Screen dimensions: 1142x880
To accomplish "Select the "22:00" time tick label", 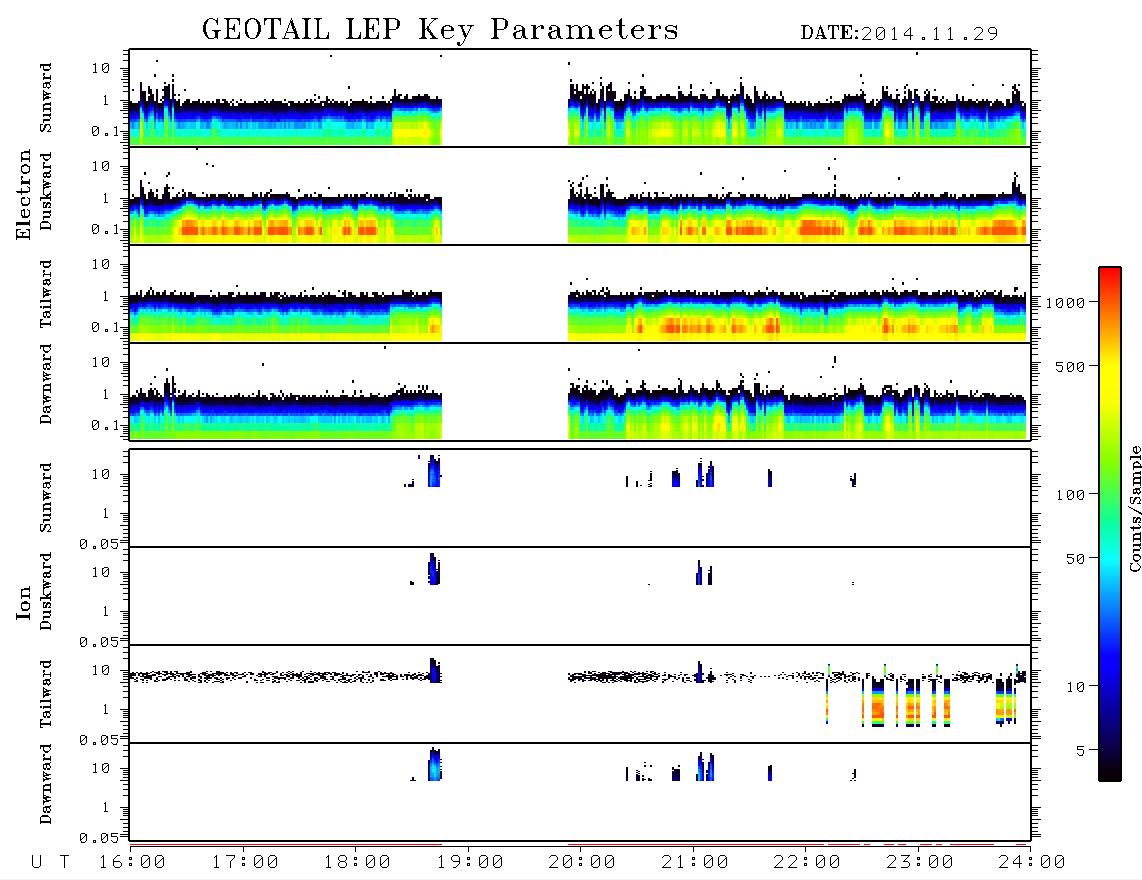I will [808, 863].
